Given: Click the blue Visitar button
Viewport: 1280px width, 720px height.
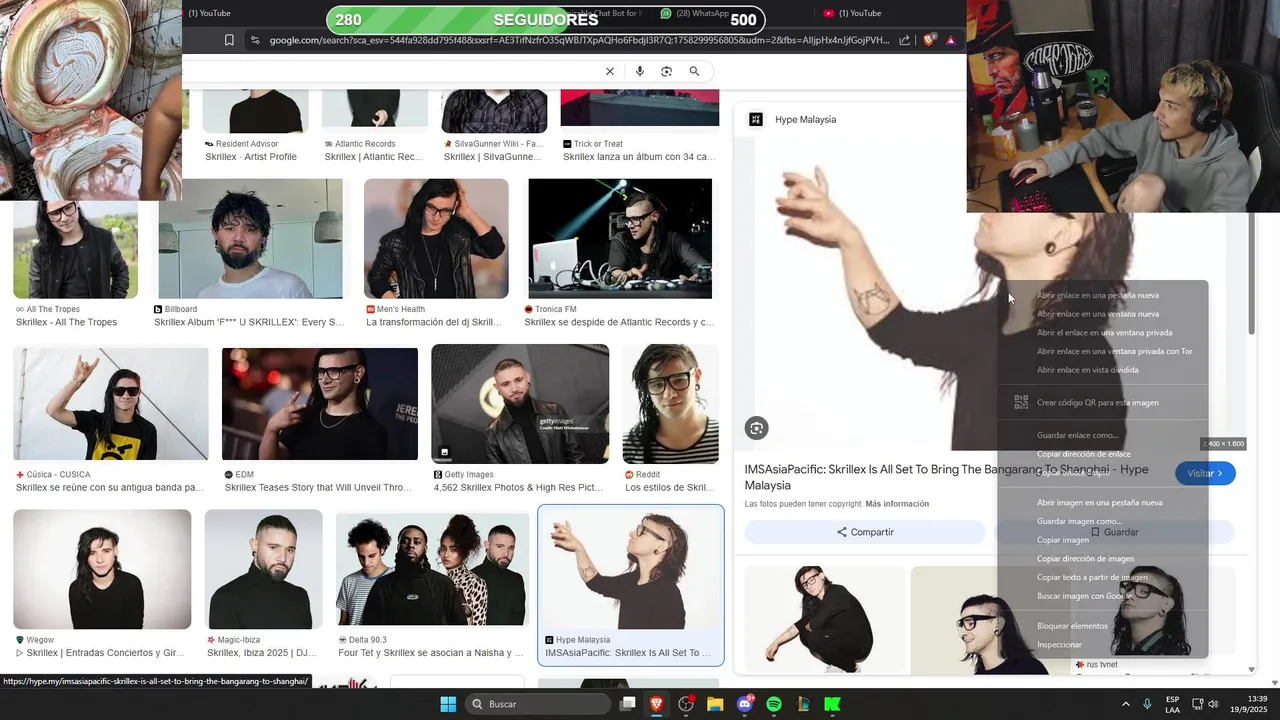Looking at the screenshot, I should point(1205,473).
